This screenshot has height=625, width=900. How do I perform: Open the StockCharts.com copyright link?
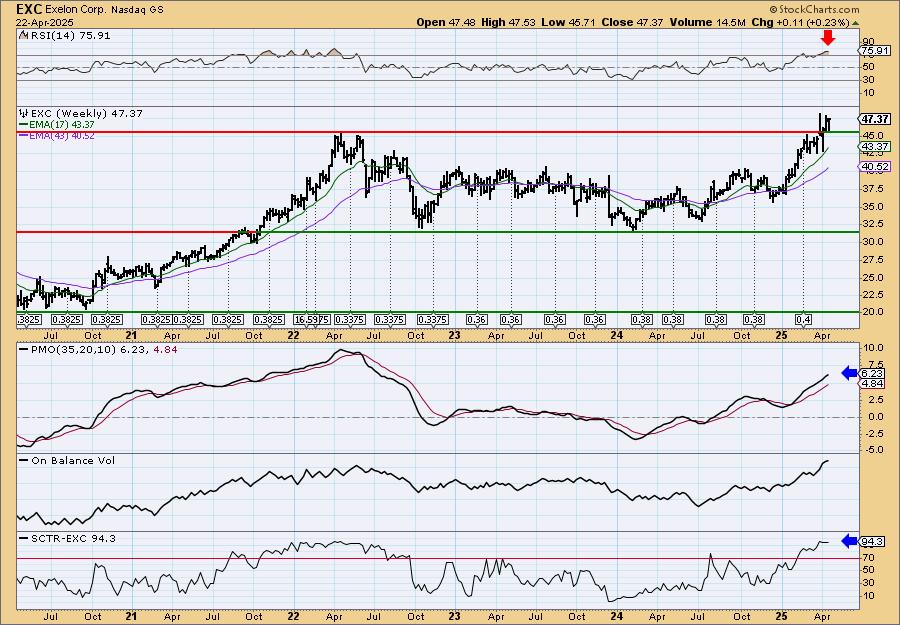pyautogui.click(x=814, y=9)
